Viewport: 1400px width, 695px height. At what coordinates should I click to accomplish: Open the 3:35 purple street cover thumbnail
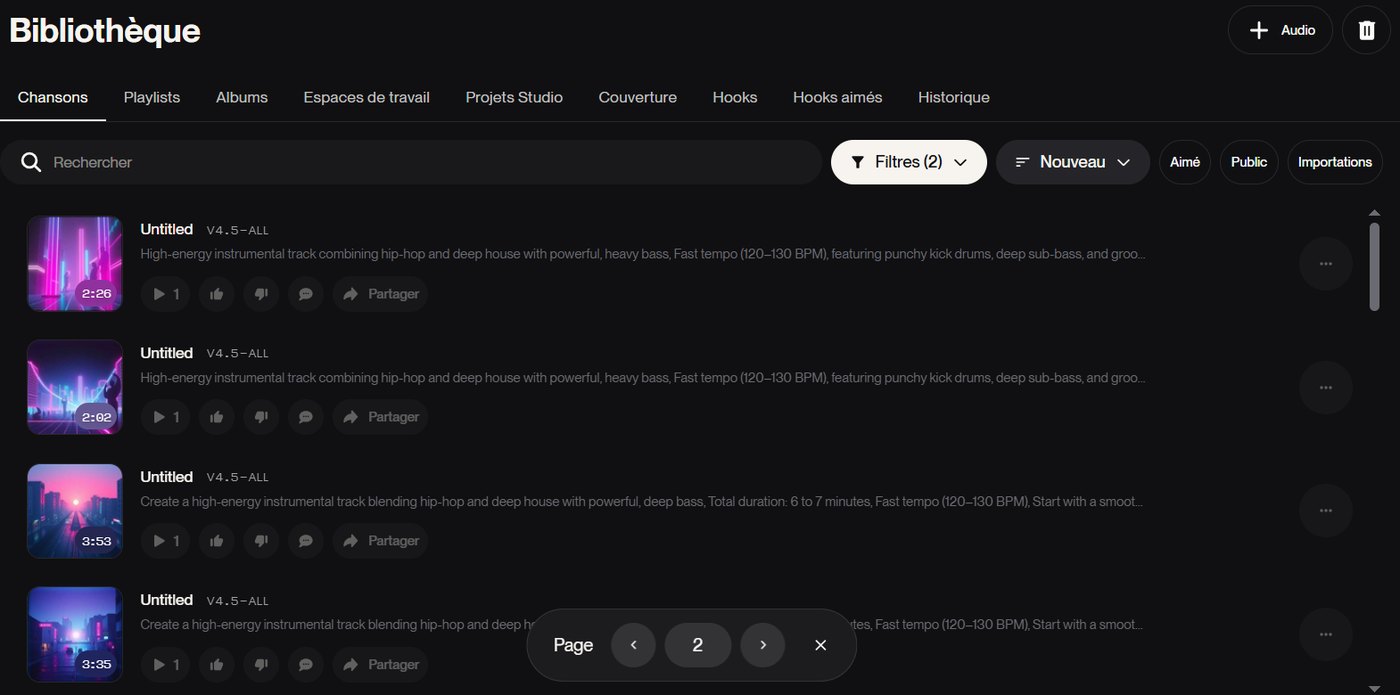75,634
